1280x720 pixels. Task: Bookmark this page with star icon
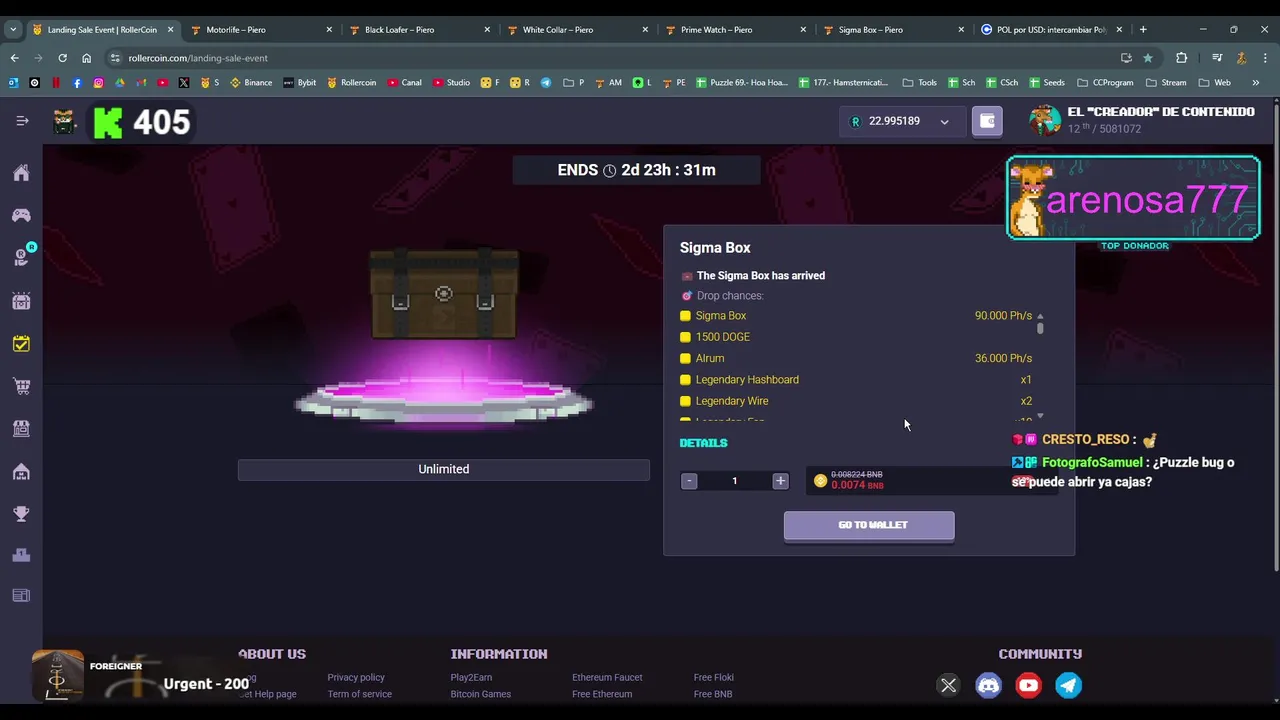[1147, 58]
